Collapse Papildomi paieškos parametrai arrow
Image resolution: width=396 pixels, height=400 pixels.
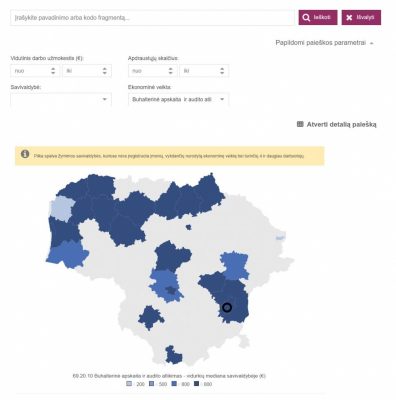point(372,43)
